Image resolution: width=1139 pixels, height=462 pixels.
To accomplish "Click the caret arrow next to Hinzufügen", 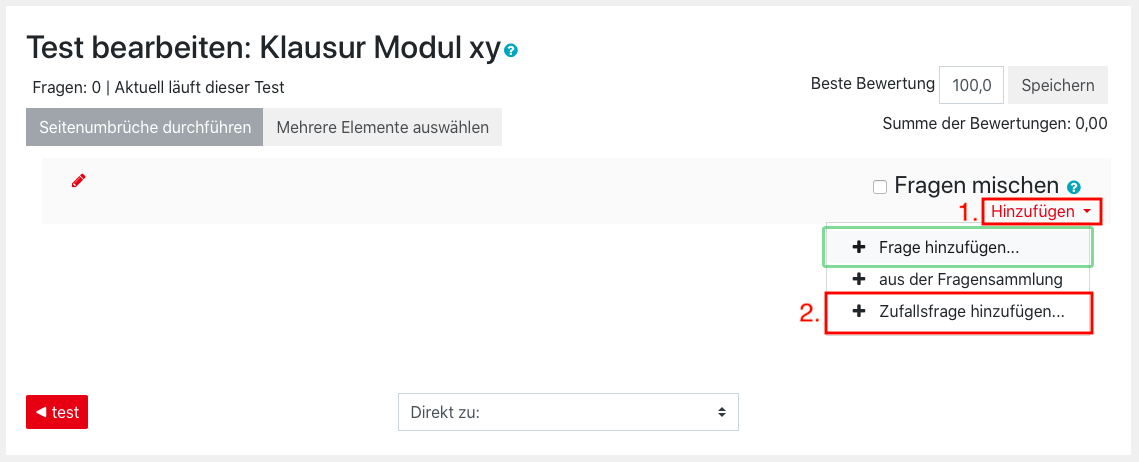I will point(1086,212).
